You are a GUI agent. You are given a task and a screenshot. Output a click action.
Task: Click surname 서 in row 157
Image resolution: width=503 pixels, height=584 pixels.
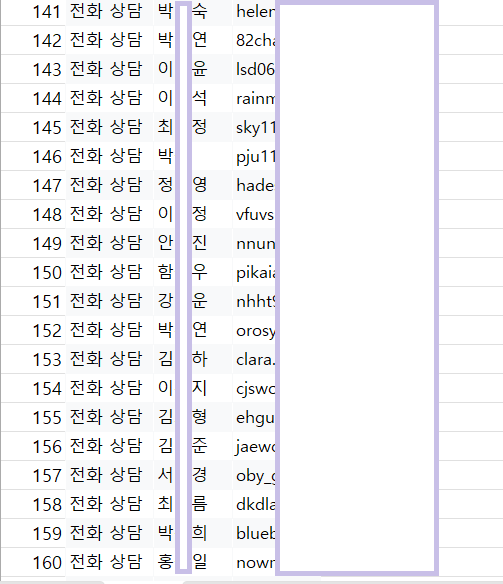165,475
